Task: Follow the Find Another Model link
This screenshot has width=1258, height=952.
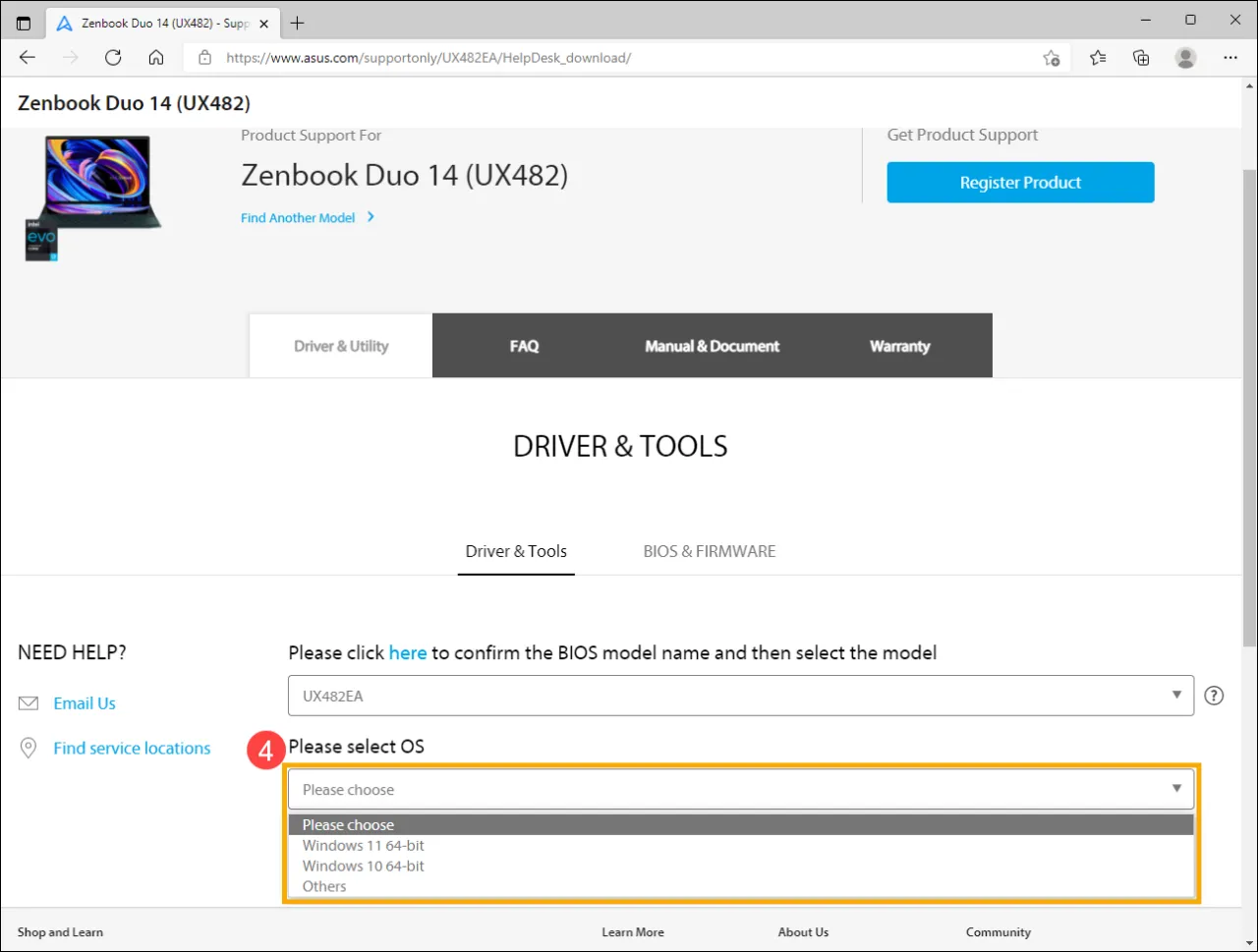Action: tap(298, 218)
